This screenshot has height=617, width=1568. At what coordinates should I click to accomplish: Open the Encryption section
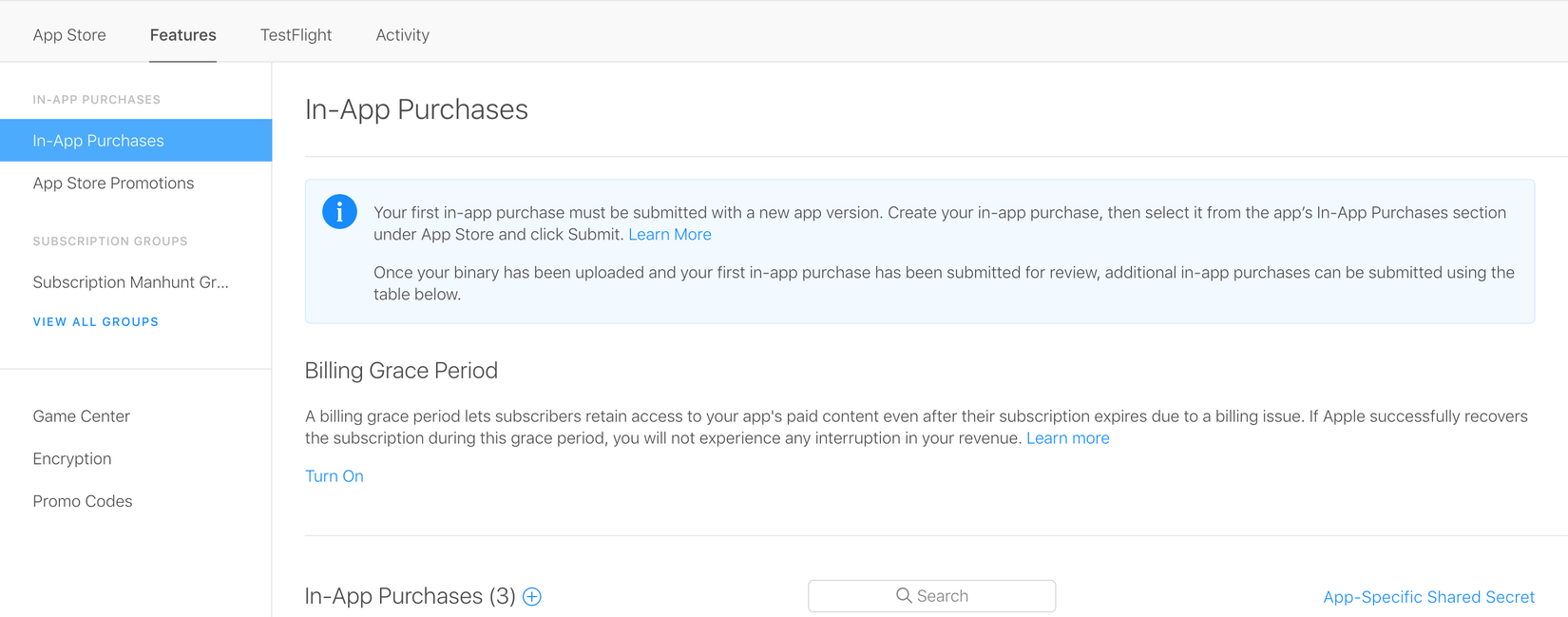(x=71, y=459)
